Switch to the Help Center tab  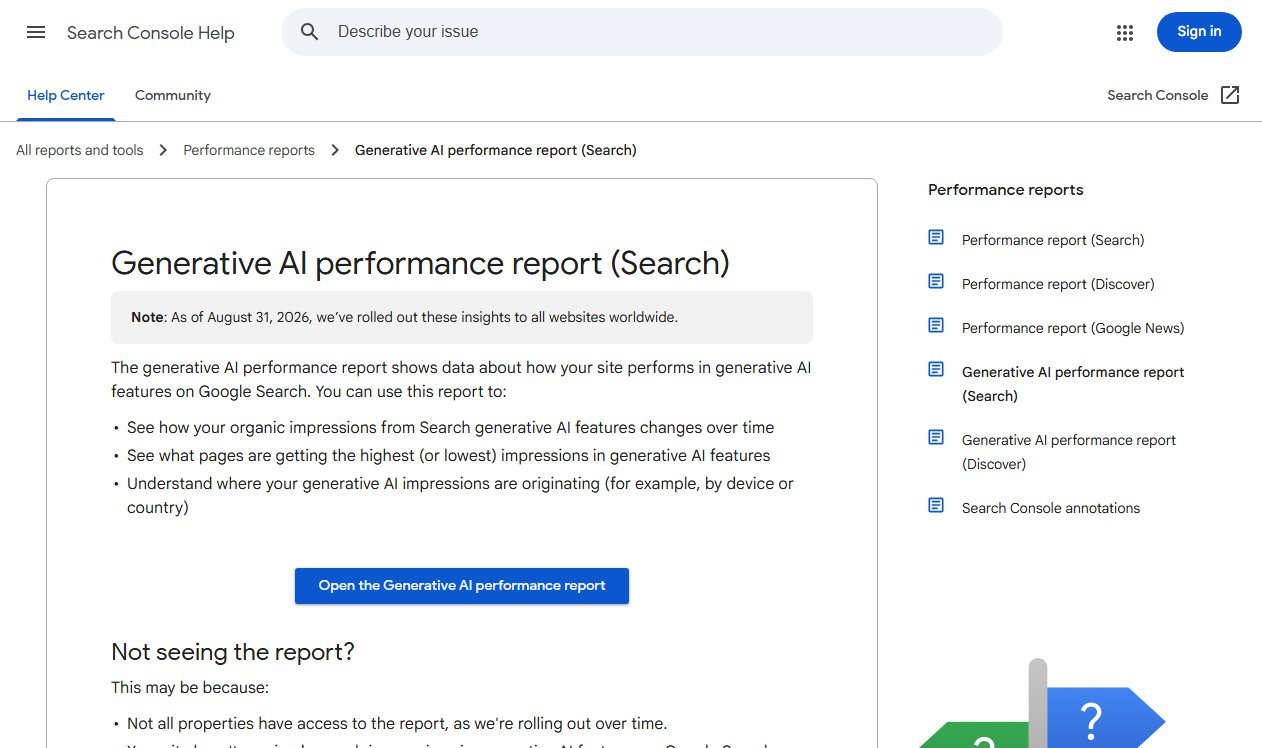tap(66, 96)
